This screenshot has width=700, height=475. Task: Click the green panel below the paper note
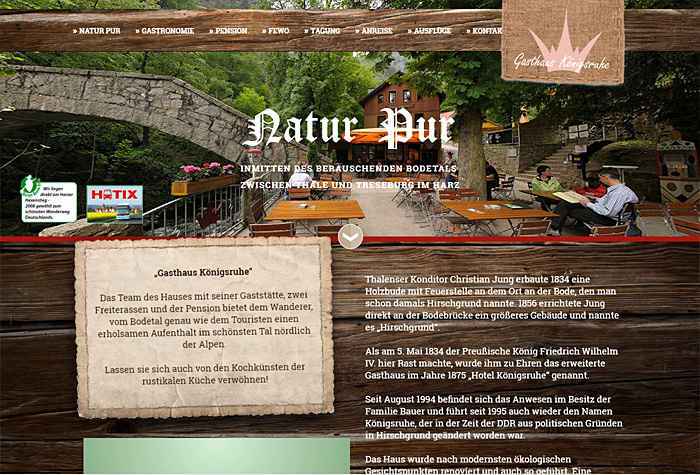(x=217, y=456)
